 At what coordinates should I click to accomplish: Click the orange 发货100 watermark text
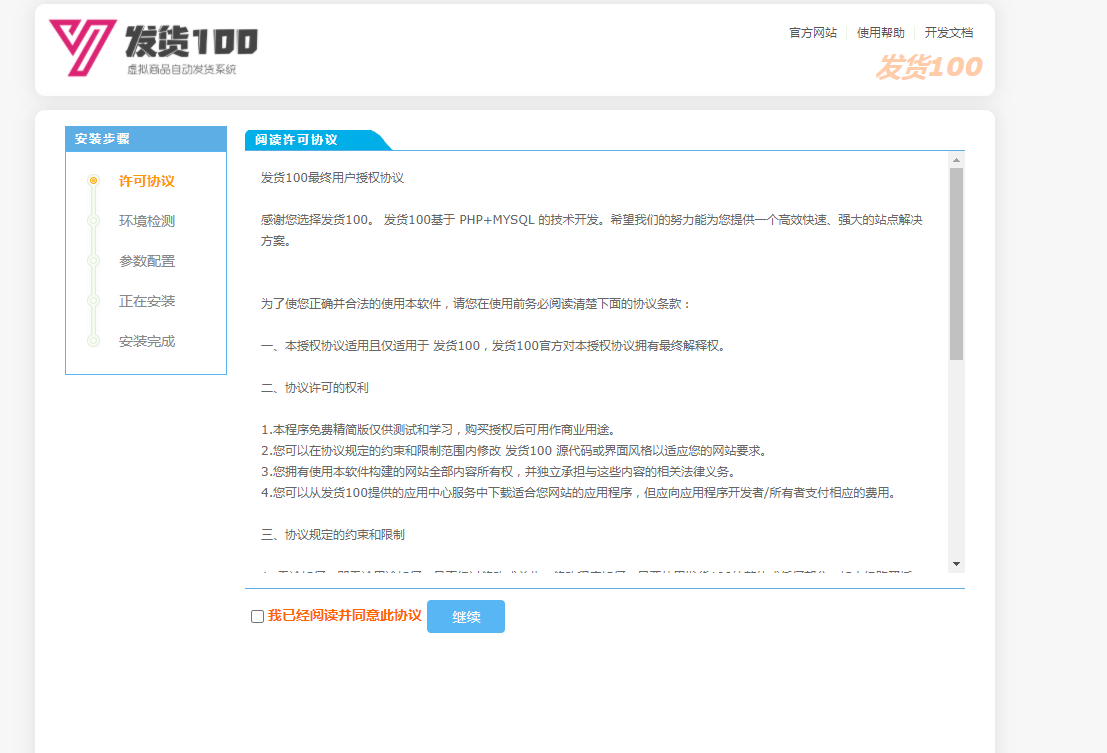(x=928, y=67)
